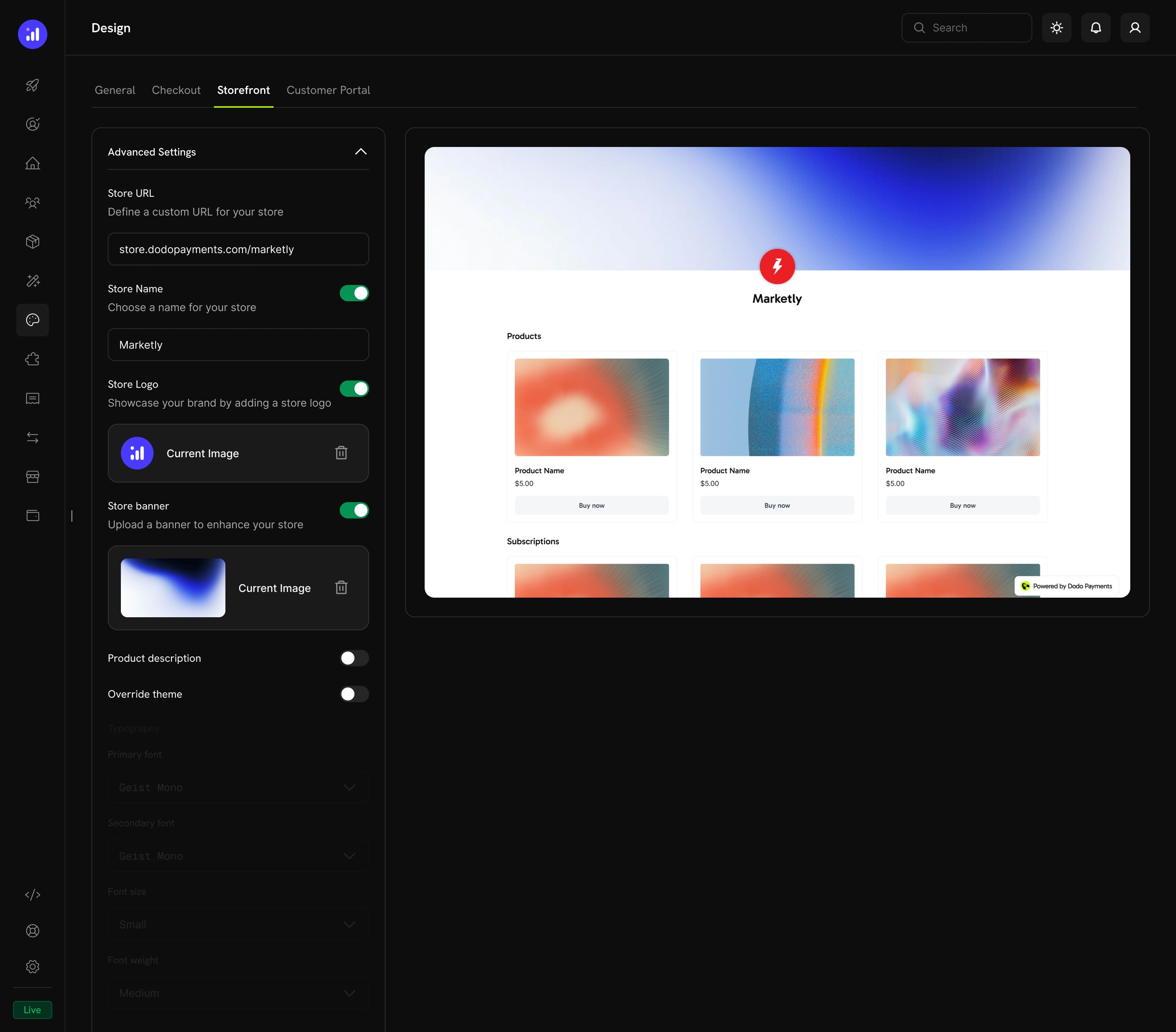The height and width of the screenshot is (1032, 1176).
Task: Switch to the Checkout tab
Action: 176,90
